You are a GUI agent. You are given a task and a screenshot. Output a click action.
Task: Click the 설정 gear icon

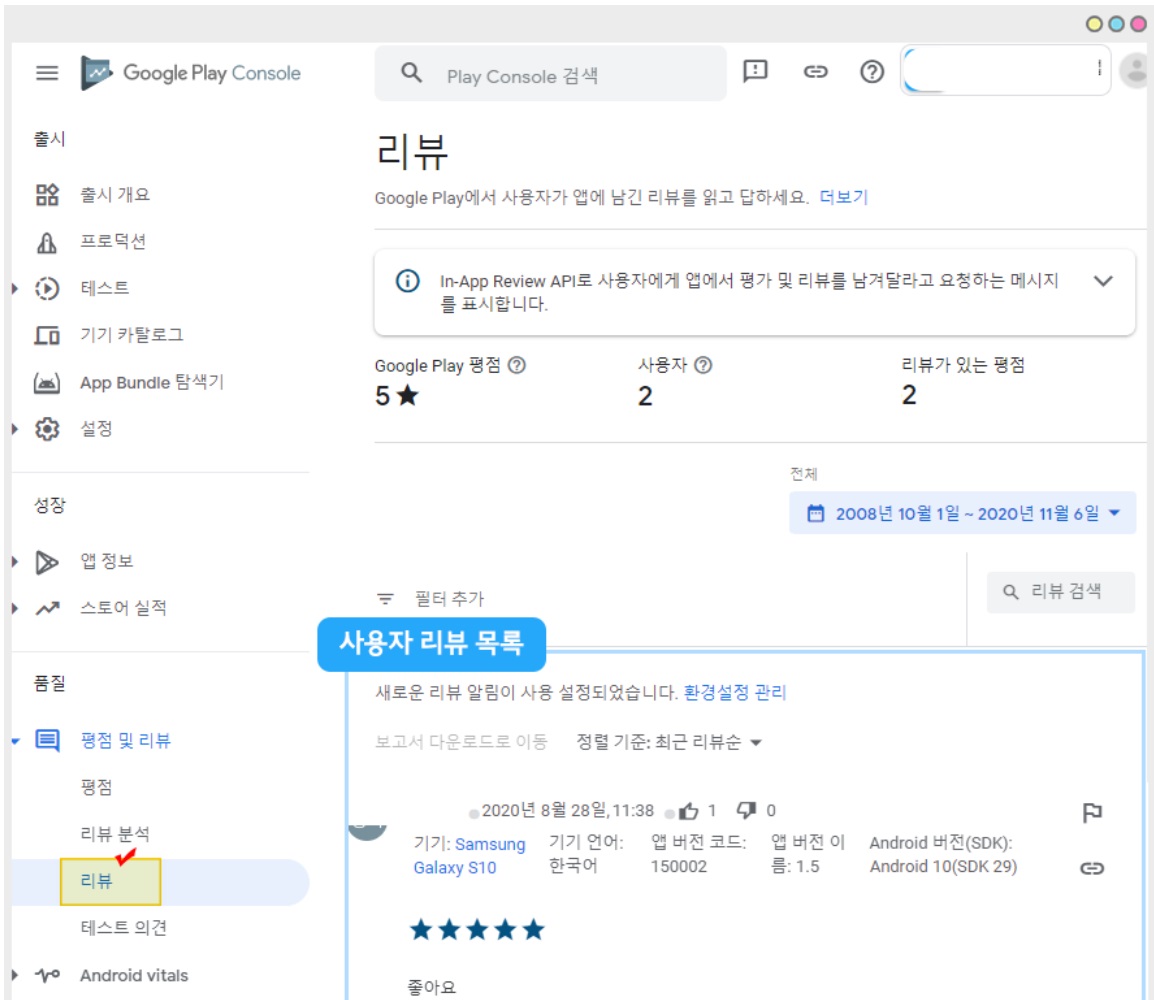click(x=47, y=429)
